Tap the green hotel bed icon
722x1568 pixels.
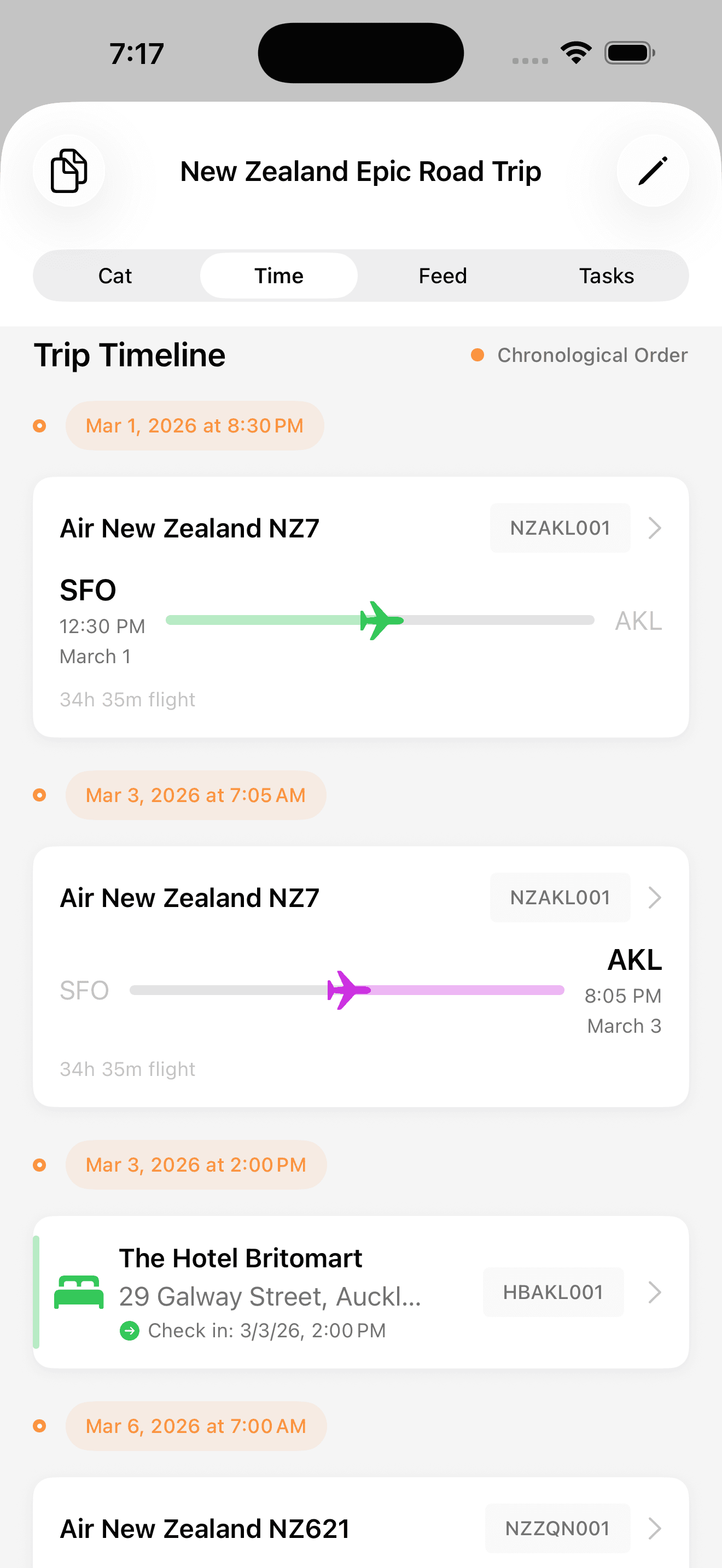pos(79,1292)
